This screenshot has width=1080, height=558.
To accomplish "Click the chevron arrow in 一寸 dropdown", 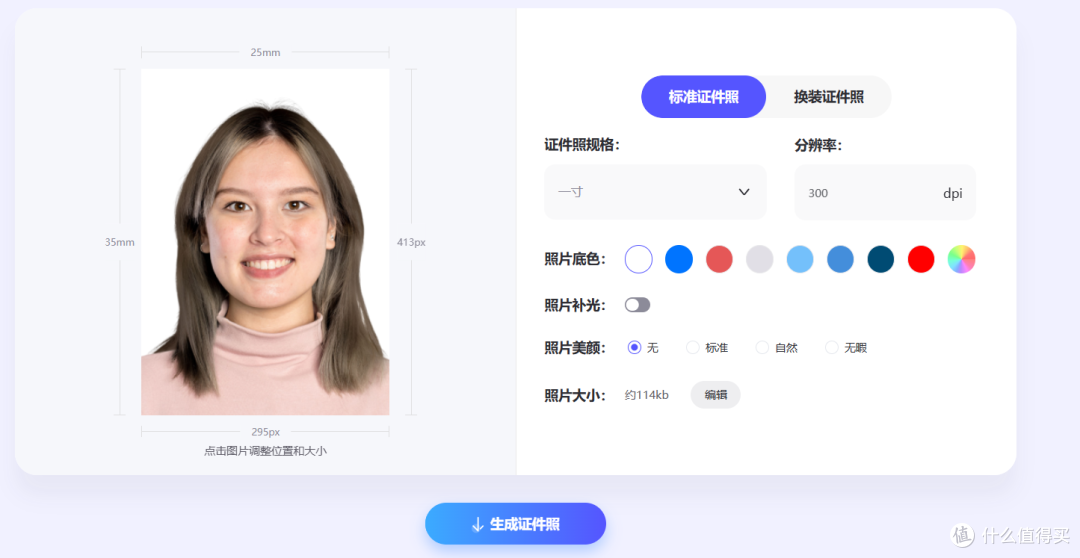I will tap(744, 192).
